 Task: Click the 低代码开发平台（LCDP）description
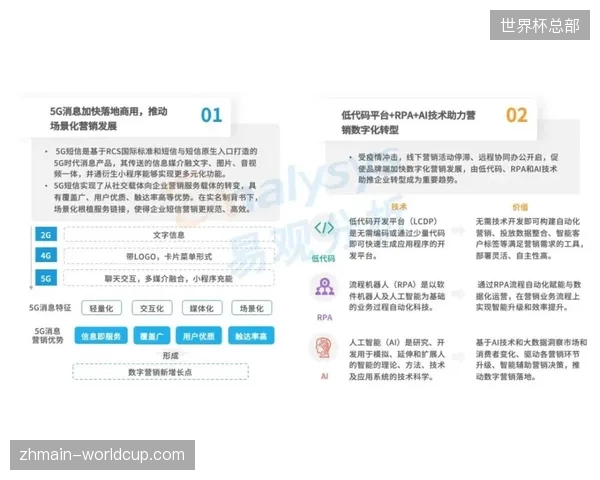397,238
